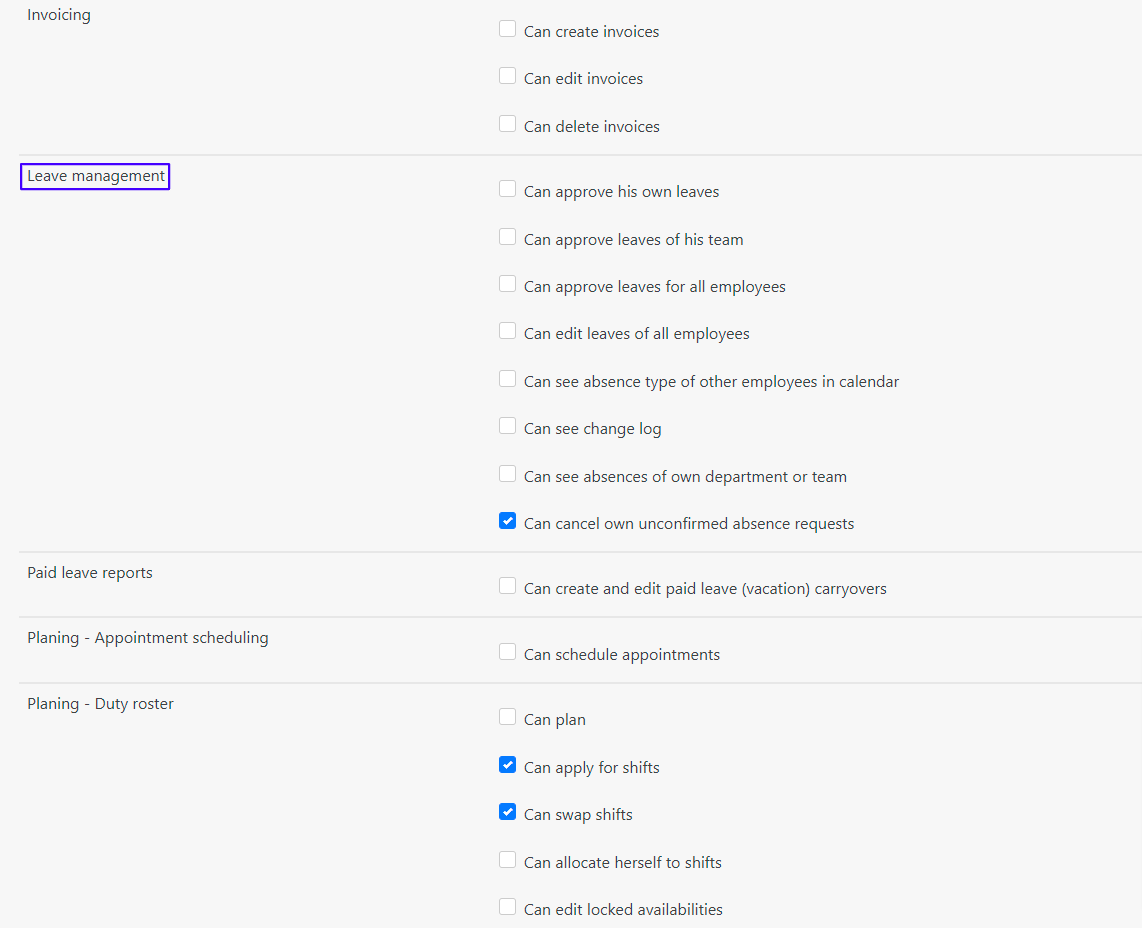
Task: Enable 'Can create invoices' checkbox
Action: click(x=507, y=29)
